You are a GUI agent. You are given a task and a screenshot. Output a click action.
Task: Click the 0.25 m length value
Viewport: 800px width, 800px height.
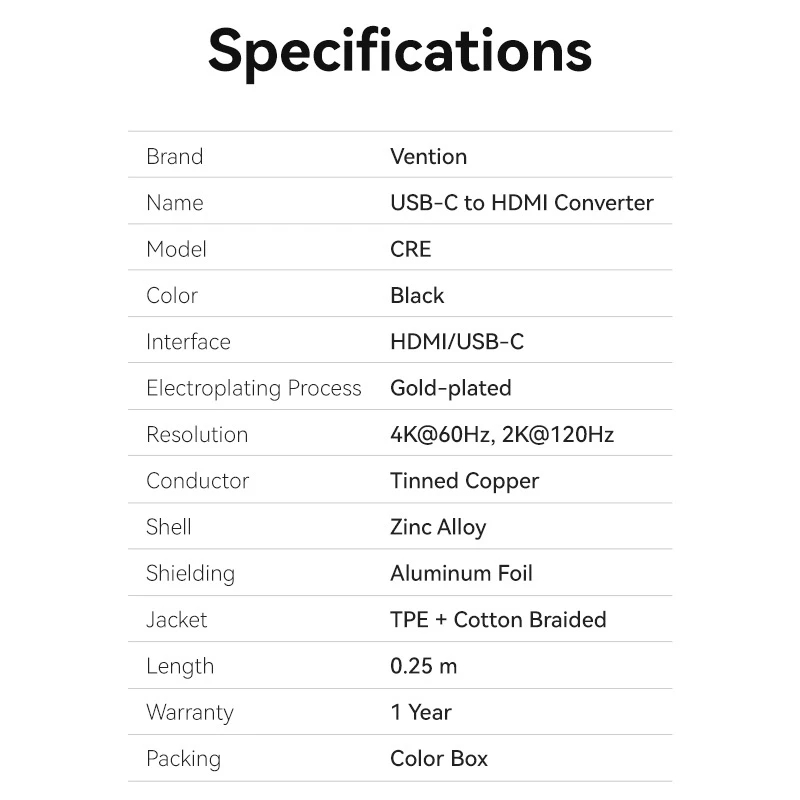pos(423,666)
